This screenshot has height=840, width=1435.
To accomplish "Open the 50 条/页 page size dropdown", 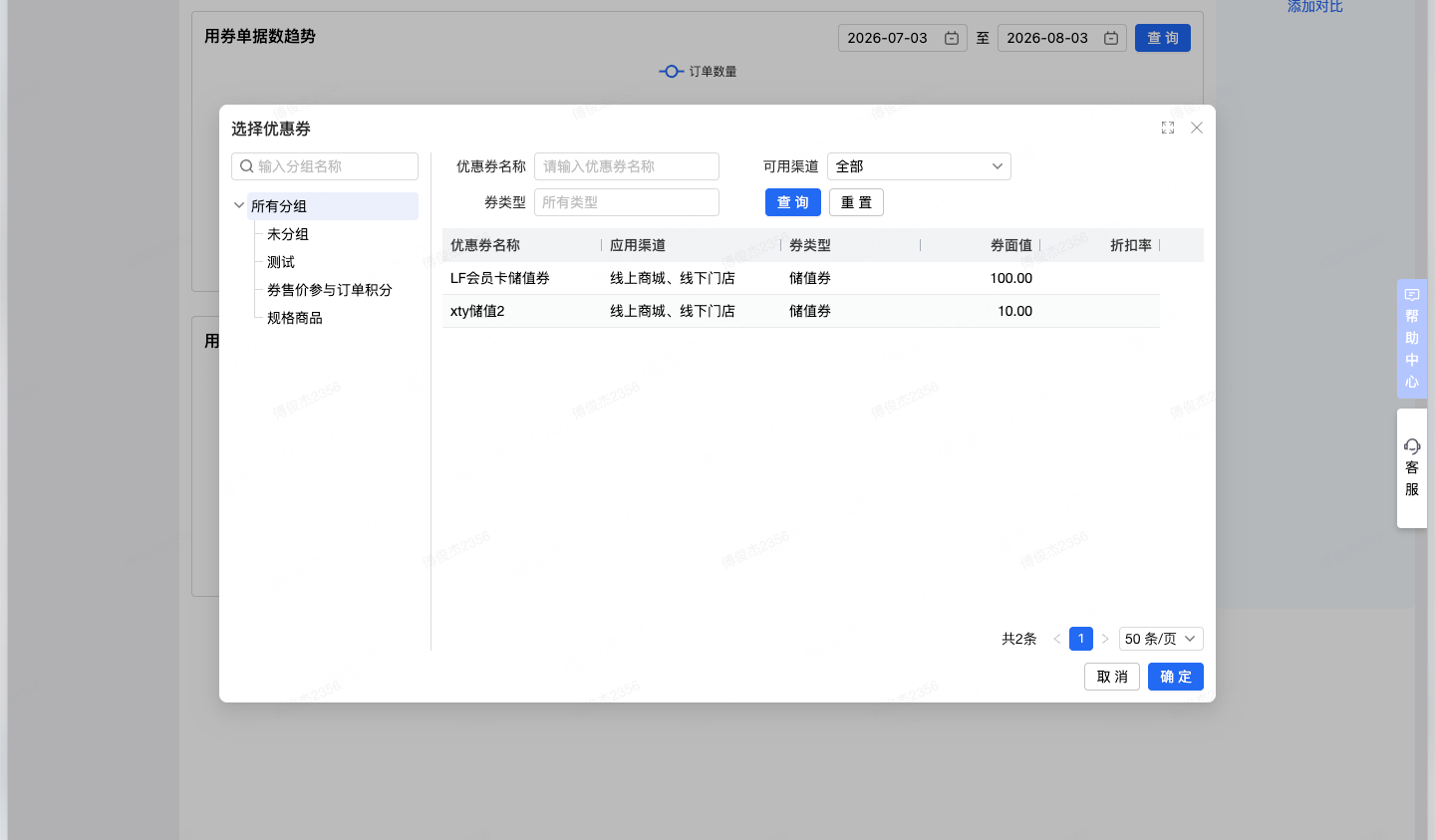I will click(x=1161, y=639).
